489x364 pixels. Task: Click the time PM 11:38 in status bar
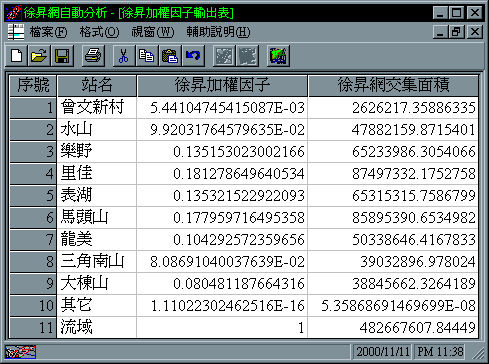point(440,352)
